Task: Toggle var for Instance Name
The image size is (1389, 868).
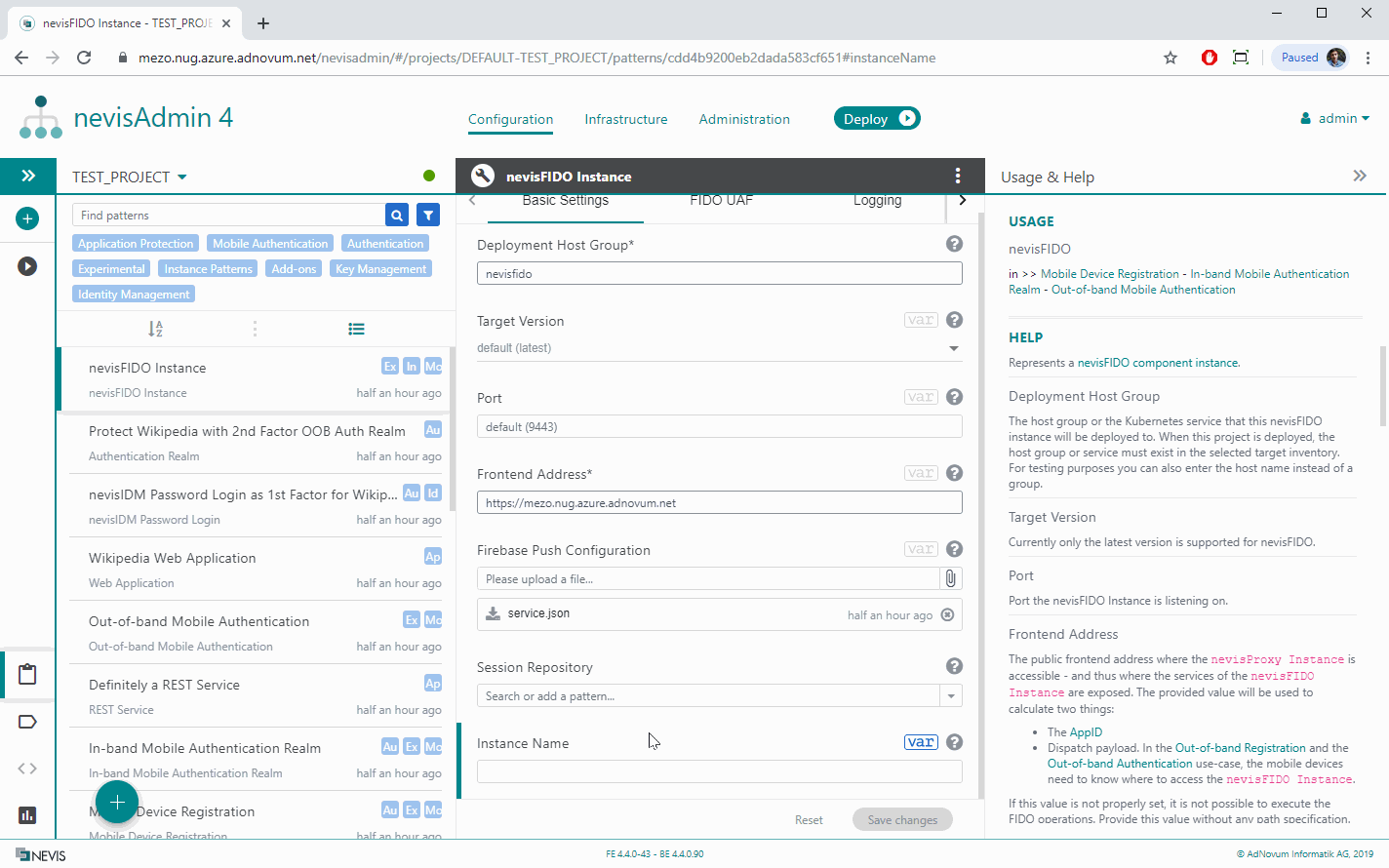Action: point(921,742)
